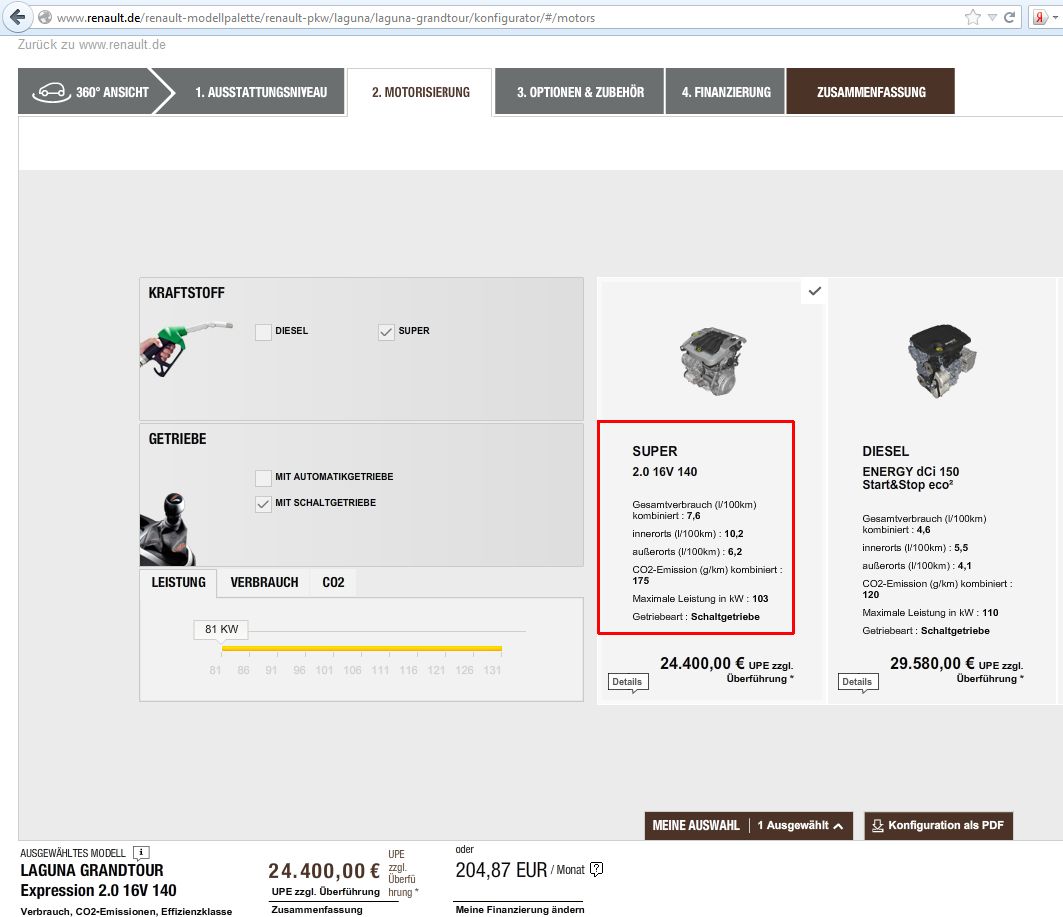
Task: Click the browser back arrow button
Action: [17, 18]
